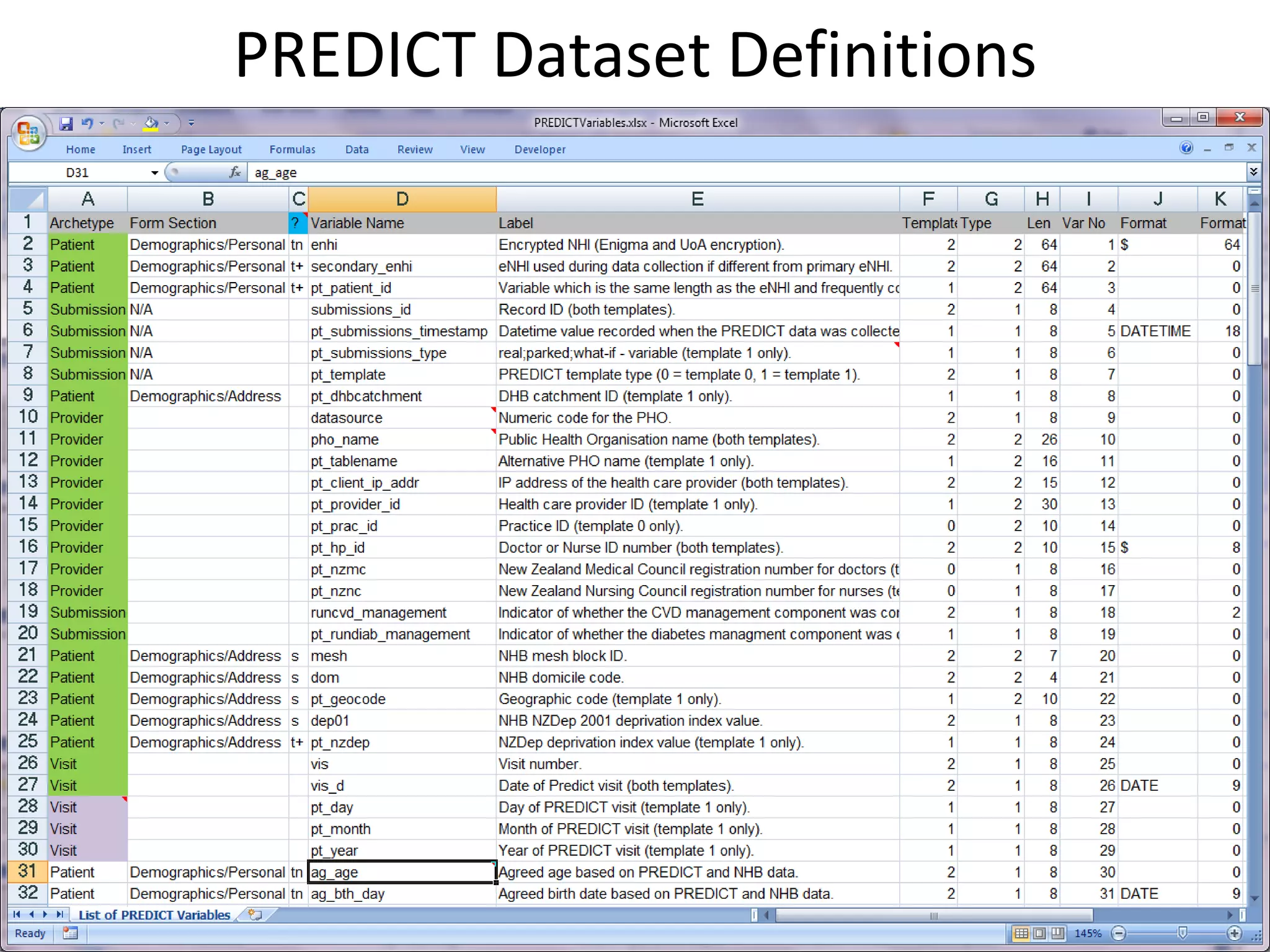Viewport: 1270px width, 952px height.
Task: Go to last sheet navigation arrow
Action: (60, 914)
